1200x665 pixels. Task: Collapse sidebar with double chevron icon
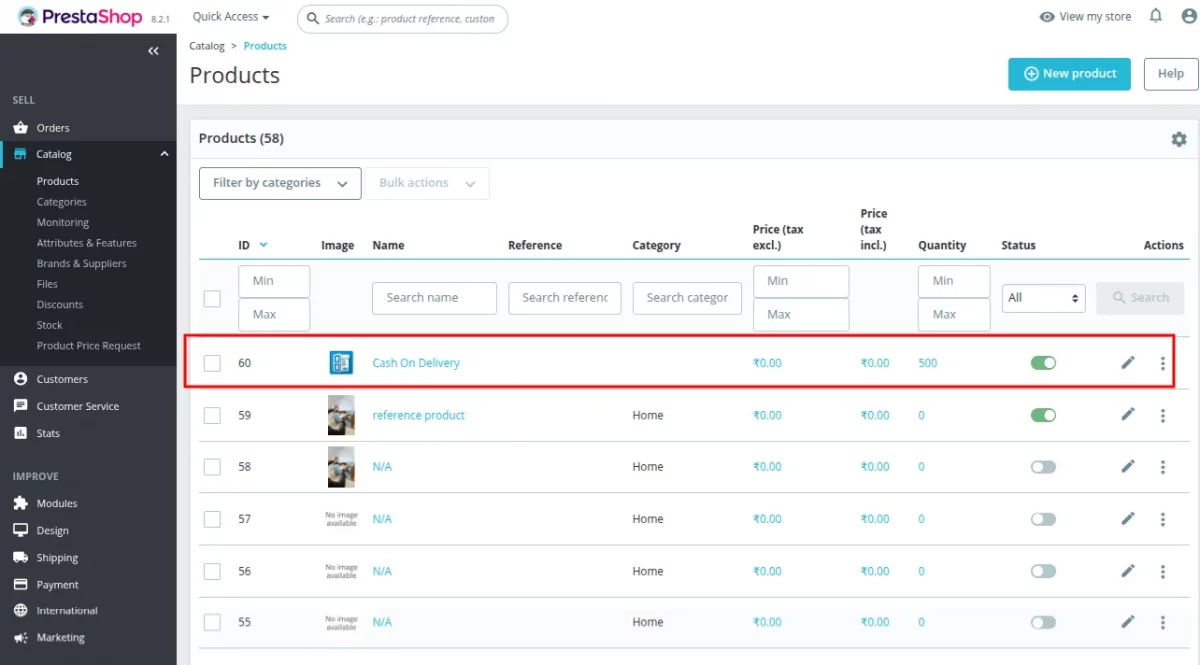tap(153, 51)
